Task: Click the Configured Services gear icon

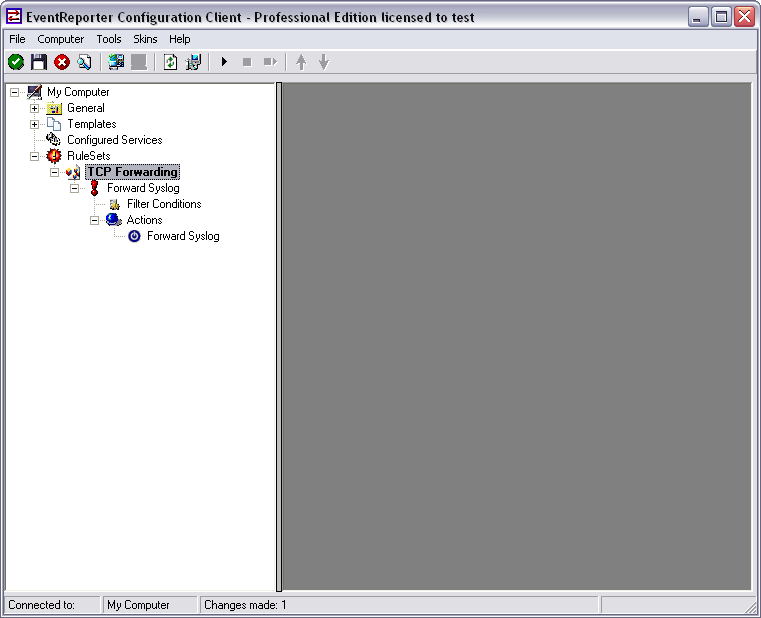Action: pyautogui.click(x=53, y=140)
